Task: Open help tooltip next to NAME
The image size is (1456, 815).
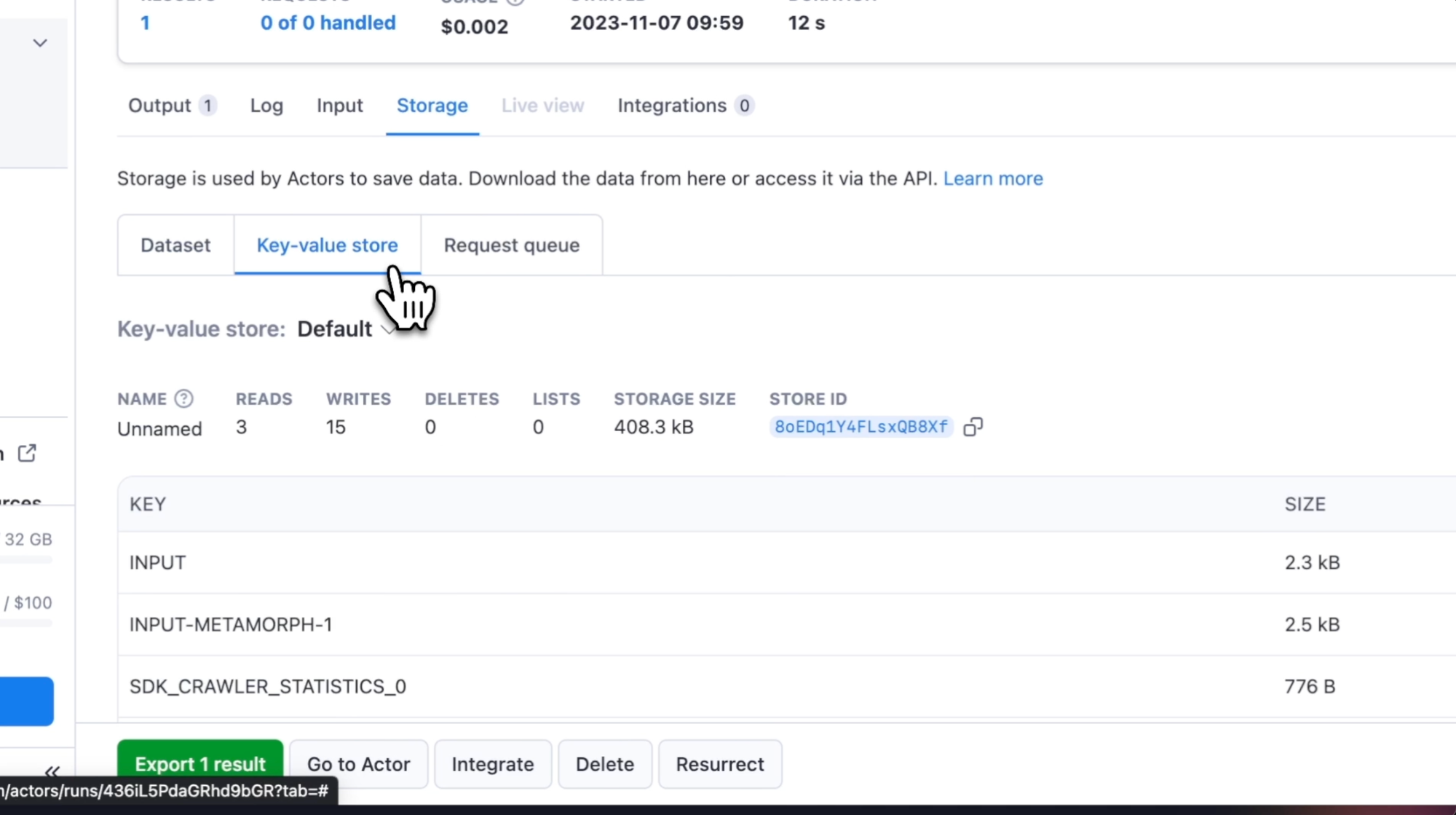Action: (184, 399)
